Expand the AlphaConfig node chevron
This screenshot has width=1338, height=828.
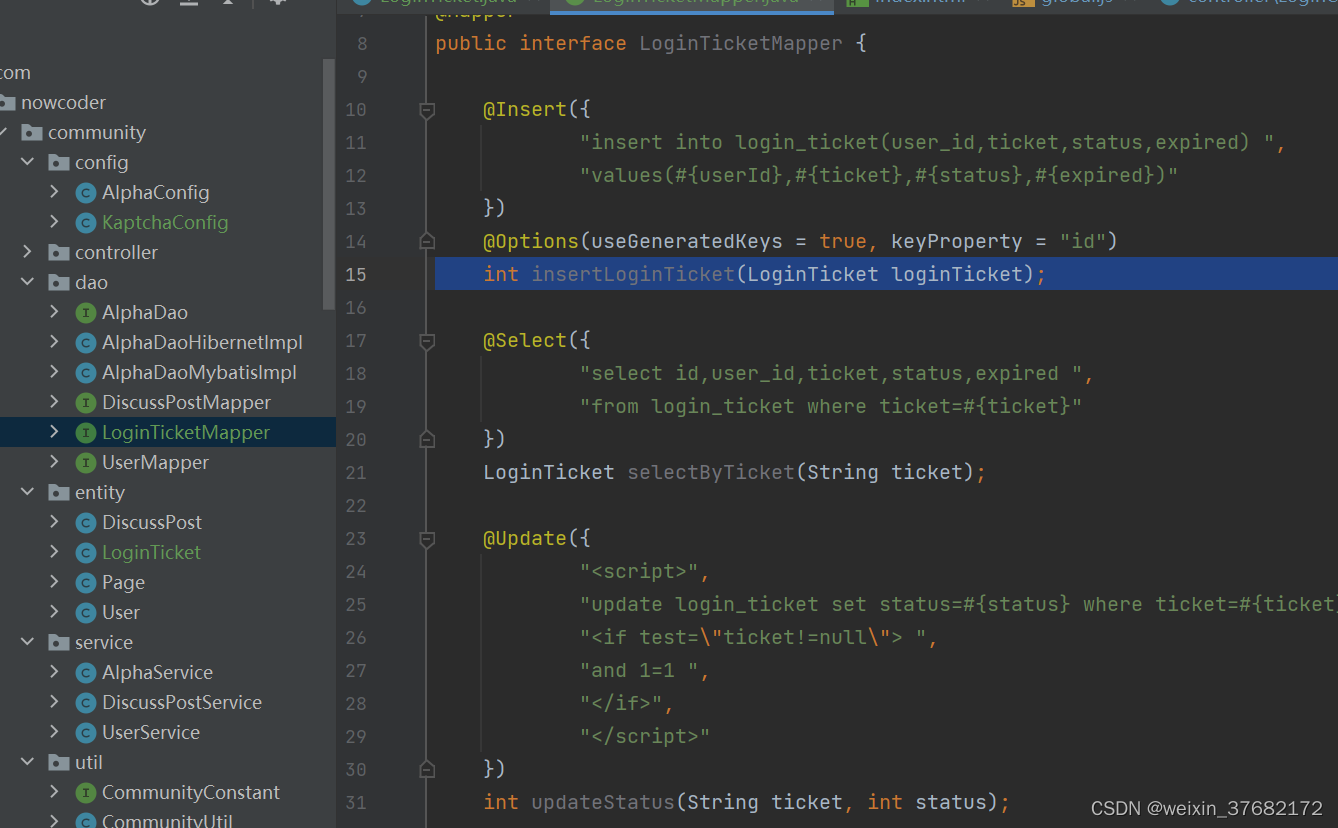point(54,192)
